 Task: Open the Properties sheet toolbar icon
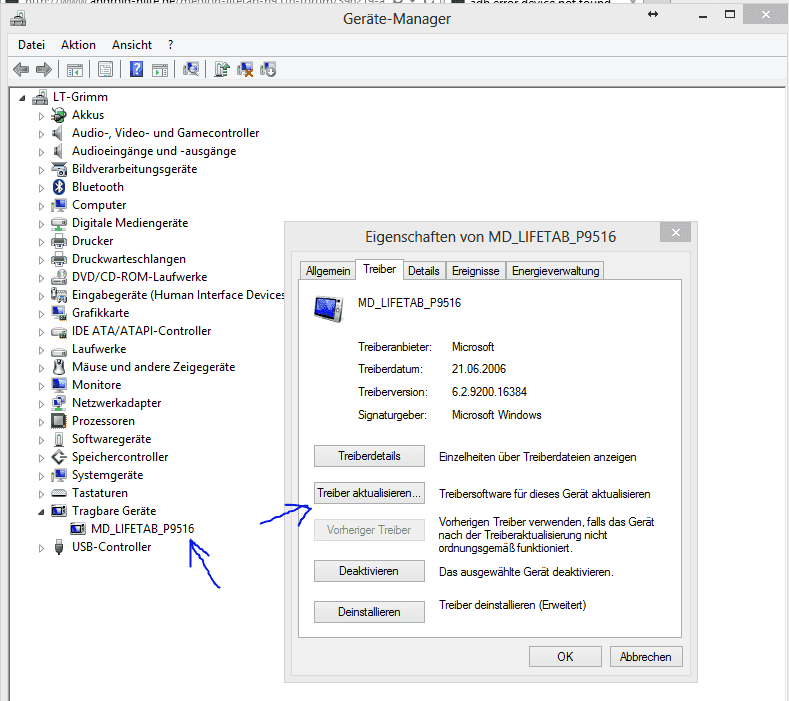click(105, 69)
